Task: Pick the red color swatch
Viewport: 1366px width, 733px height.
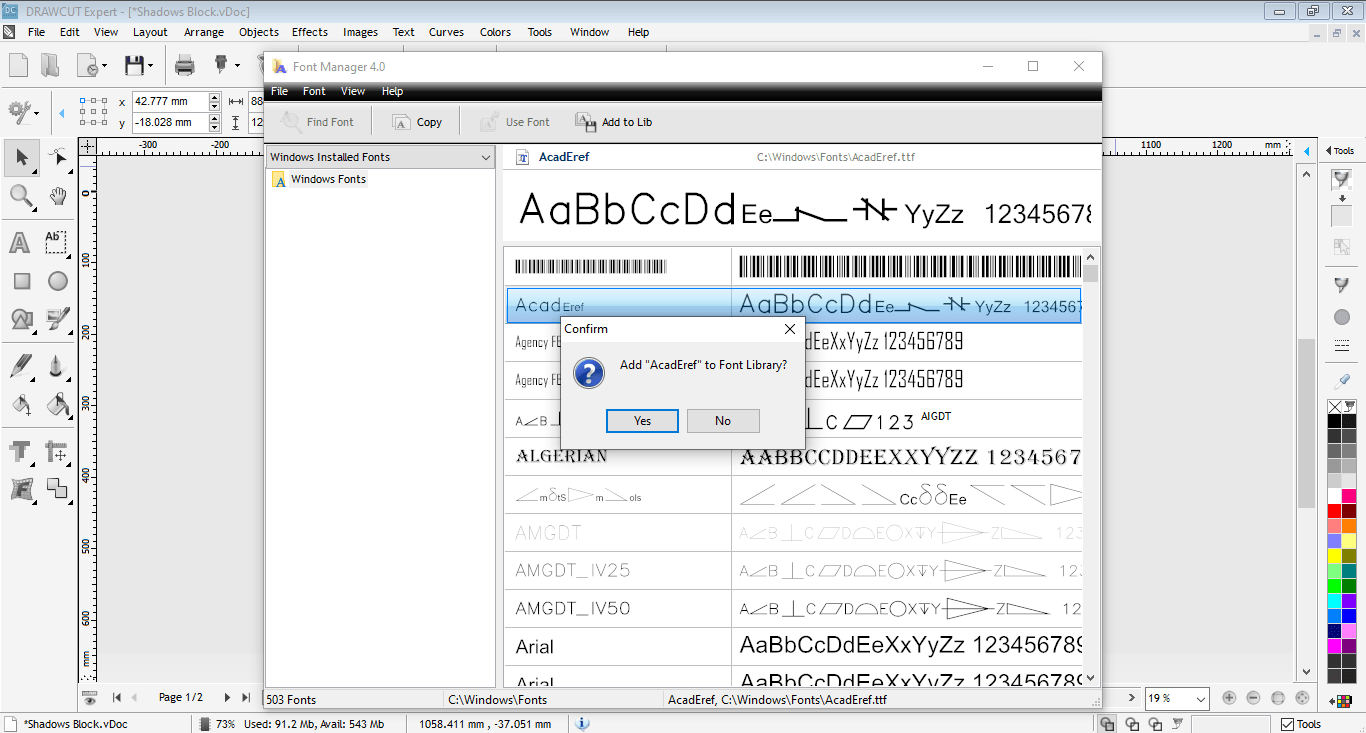Action: click(x=1334, y=511)
